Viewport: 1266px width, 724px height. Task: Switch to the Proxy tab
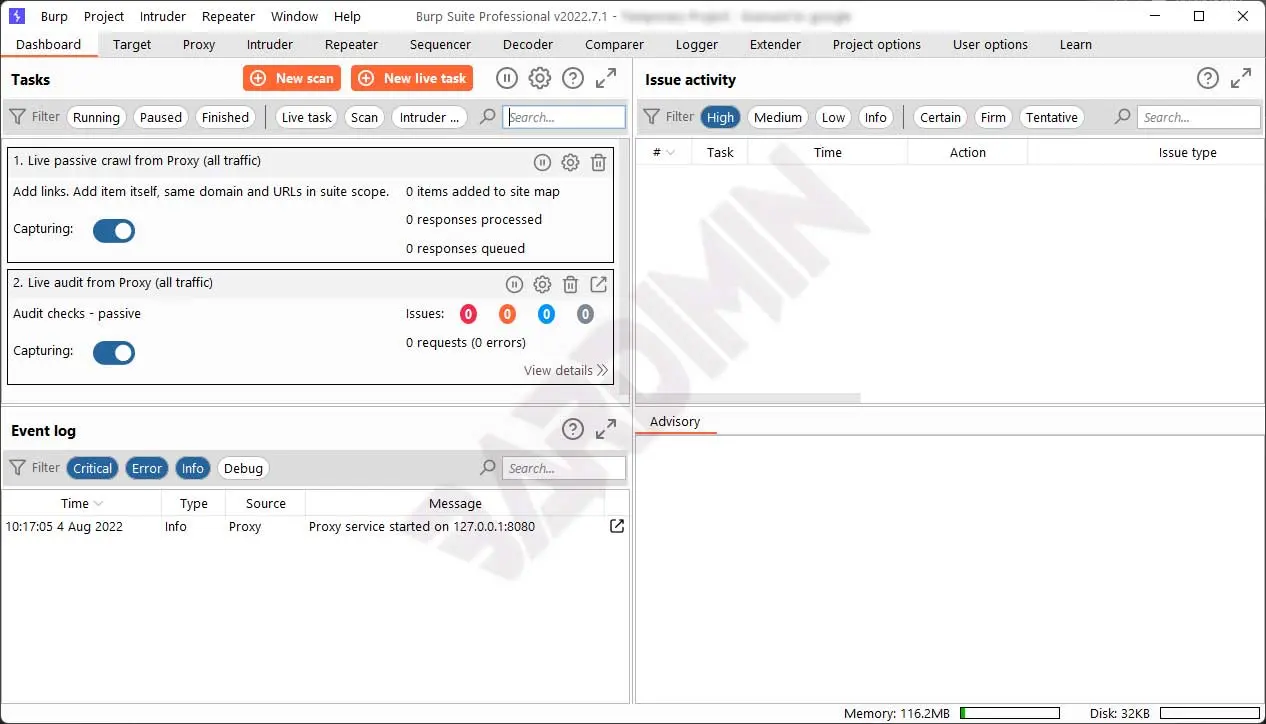click(x=199, y=44)
